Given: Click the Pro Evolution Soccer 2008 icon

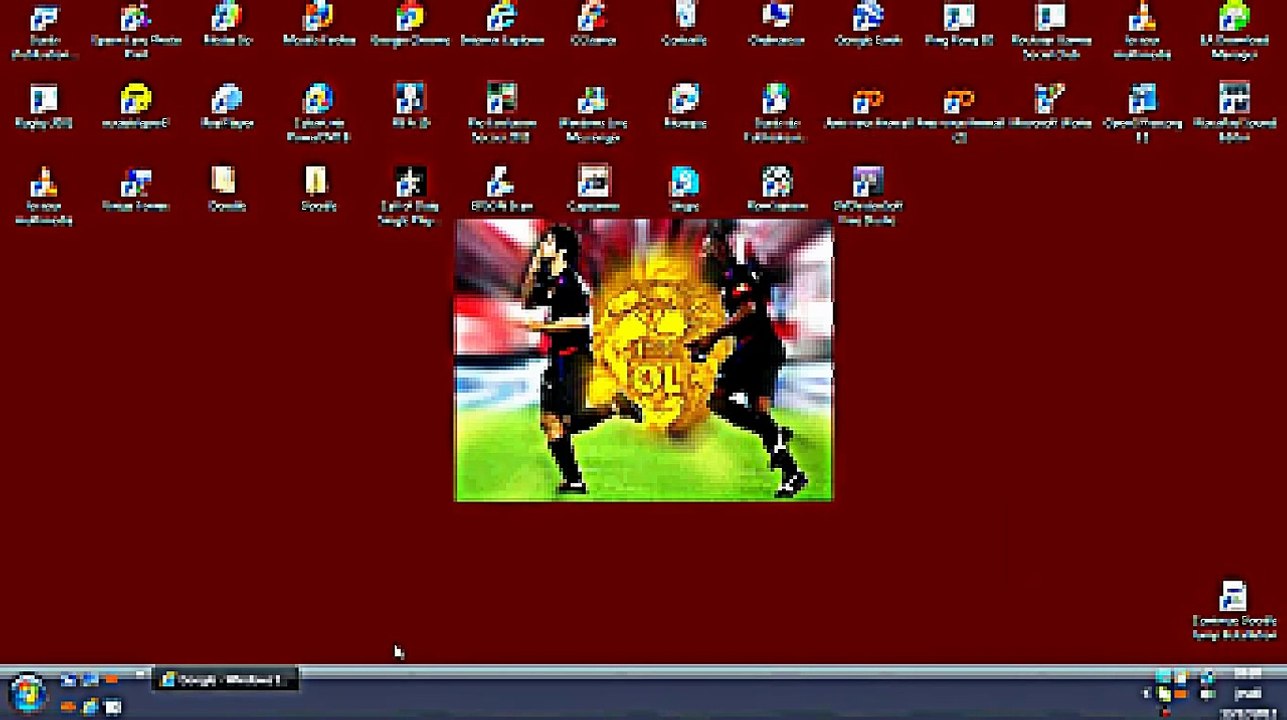Looking at the screenshot, I should click(502, 113).
